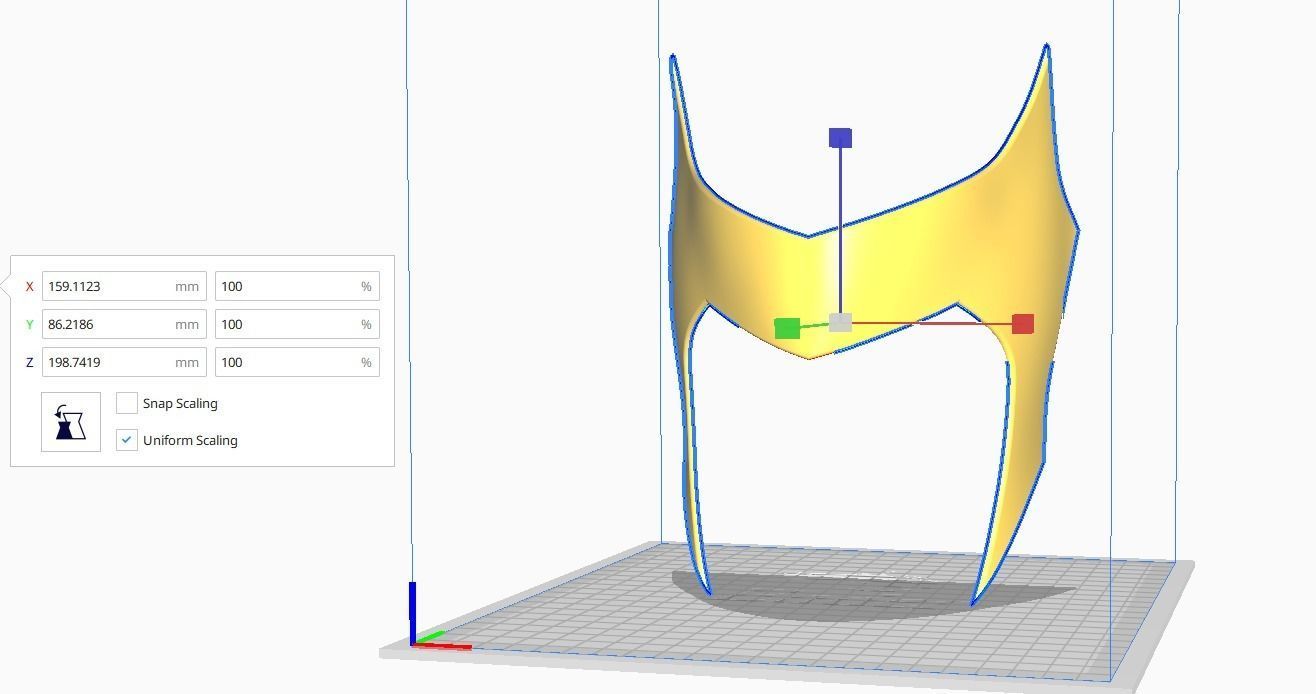Click the Z scale percent field
The width and height of the screenshot is (1316, 694).
(297, 362)
